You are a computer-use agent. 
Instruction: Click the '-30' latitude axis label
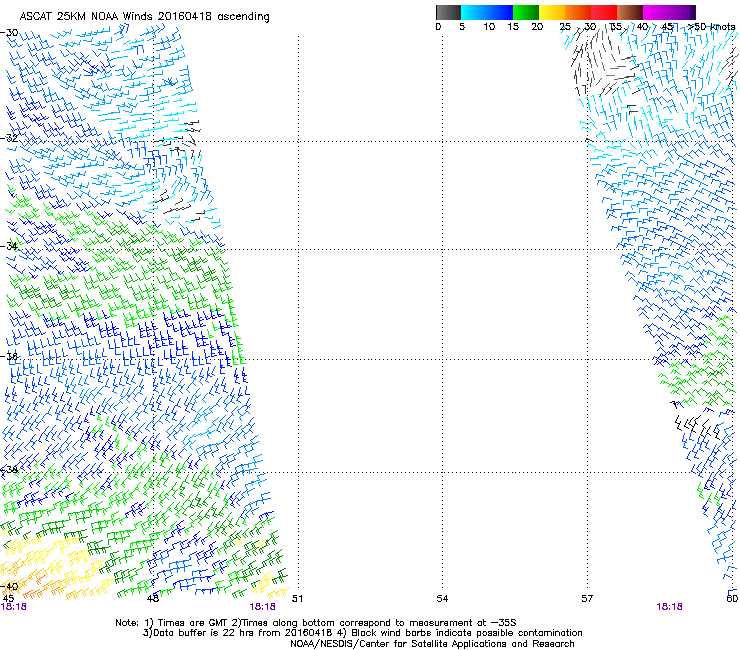coord(9,33)
